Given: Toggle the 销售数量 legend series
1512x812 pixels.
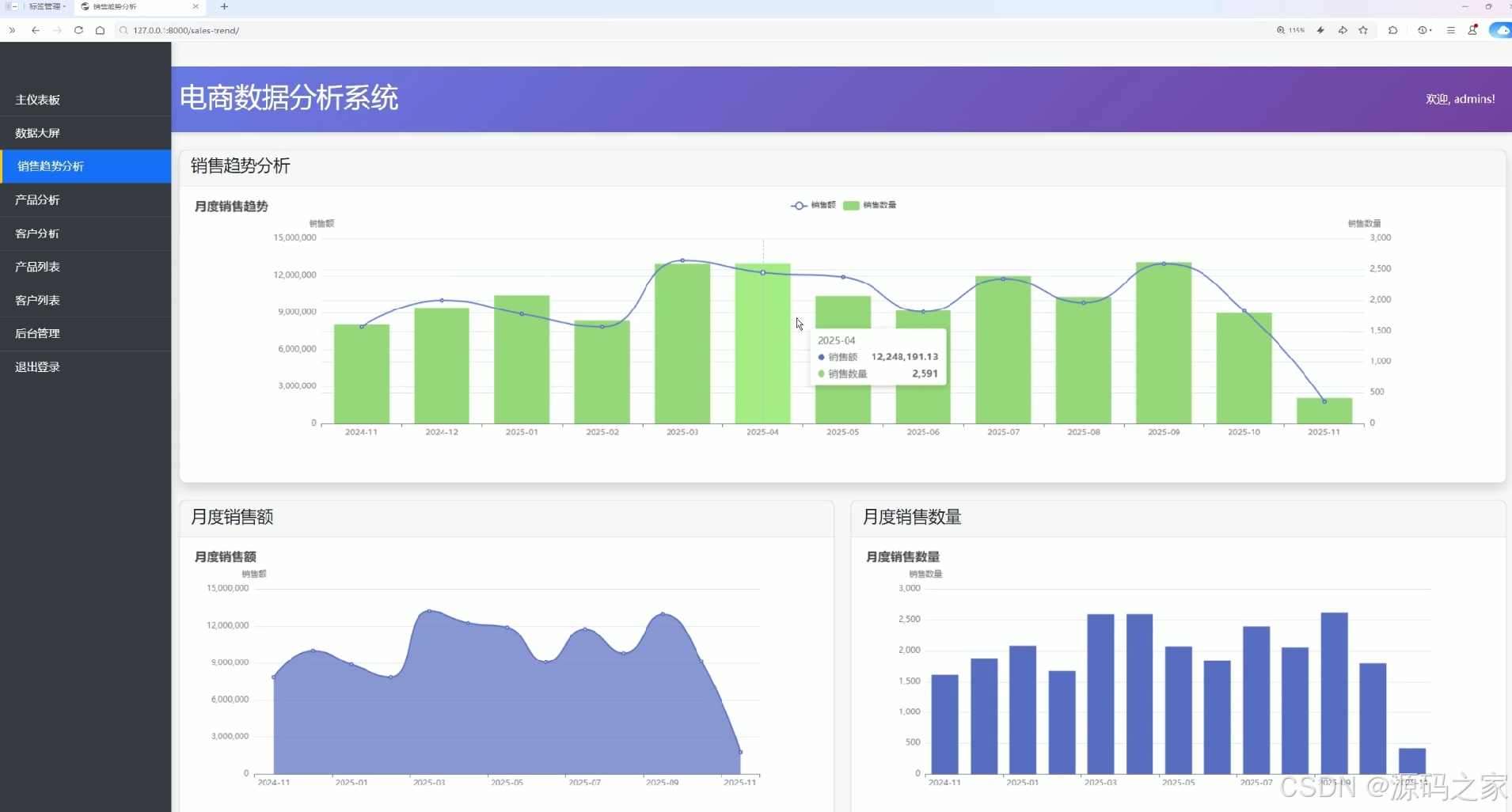Looking at the screenshot, I should pos(869,205).
